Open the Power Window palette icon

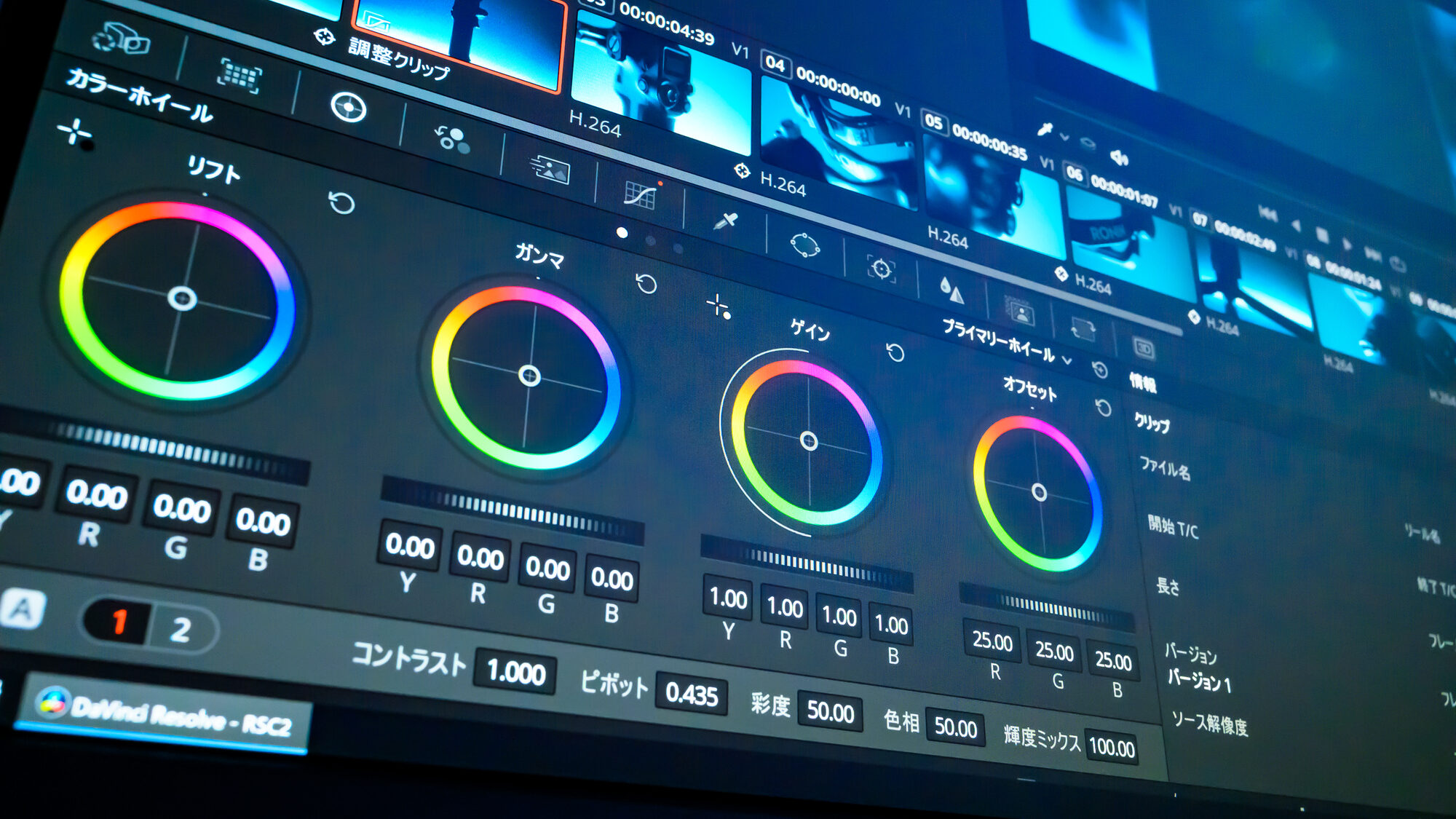pyautogui.click(x=805, y=245)
